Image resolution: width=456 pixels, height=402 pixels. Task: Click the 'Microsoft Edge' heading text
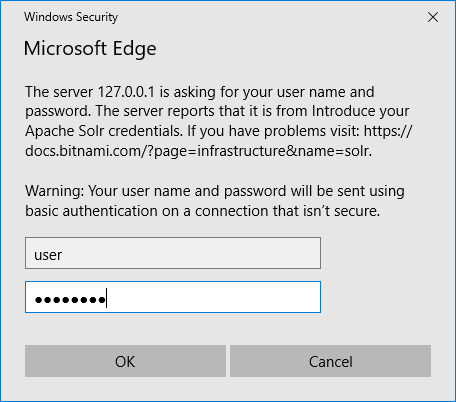[x=90, y=49]
